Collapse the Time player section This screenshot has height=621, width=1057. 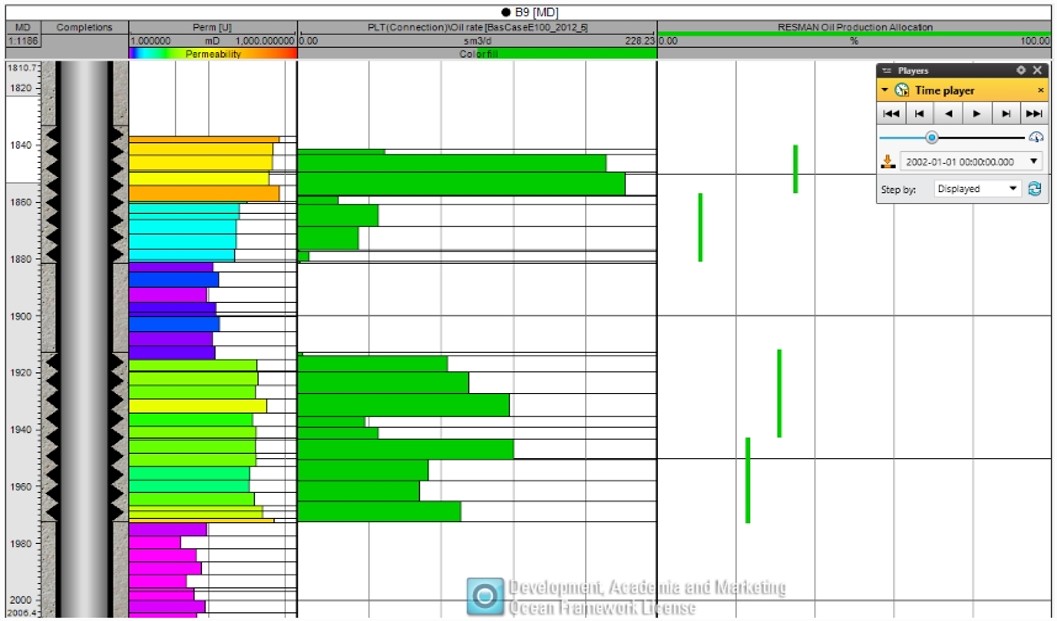pyautogui.click(x=885, y=90)
